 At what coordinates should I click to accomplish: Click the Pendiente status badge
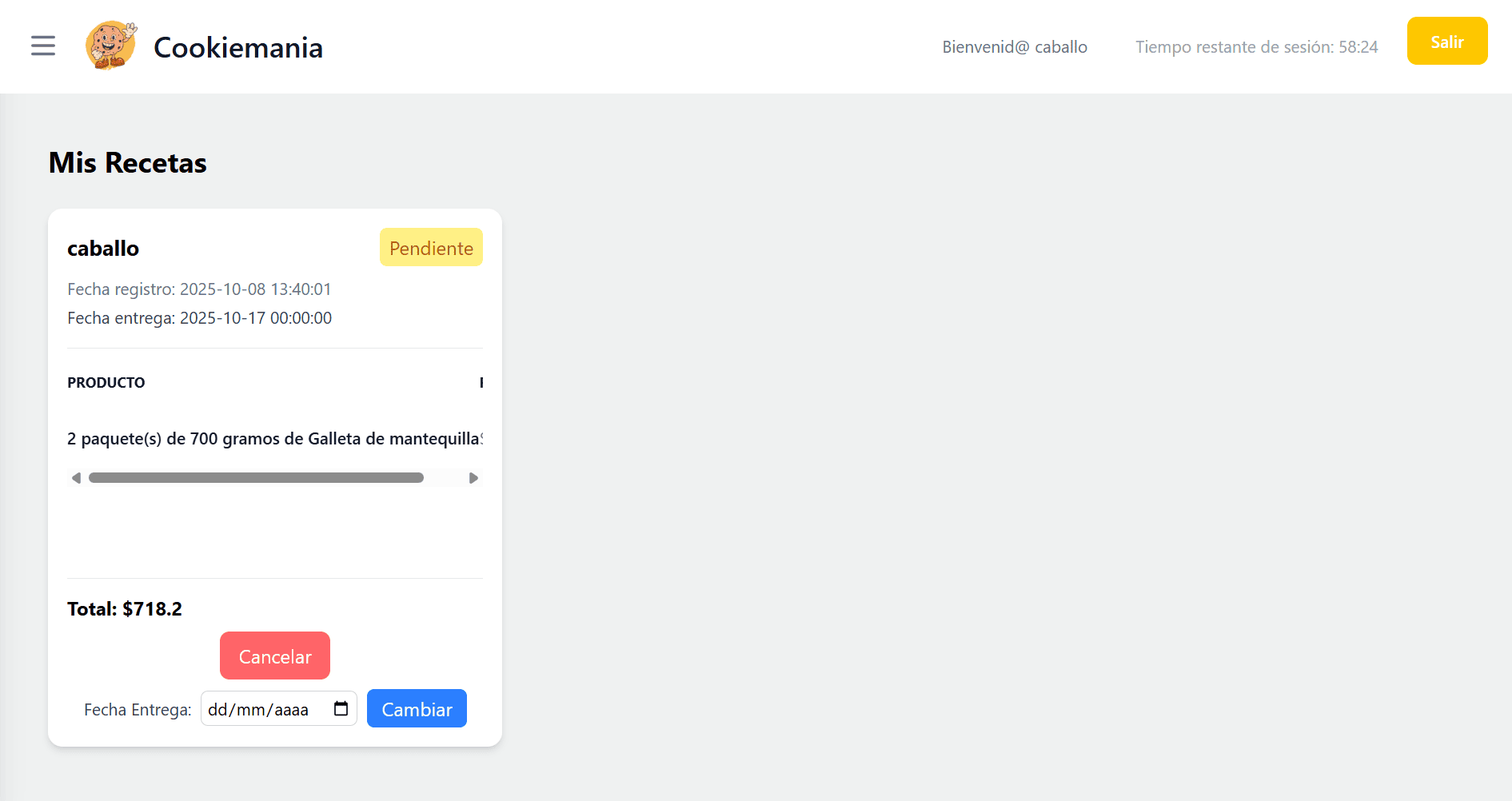pyautogui.click(x=431, y=248)
